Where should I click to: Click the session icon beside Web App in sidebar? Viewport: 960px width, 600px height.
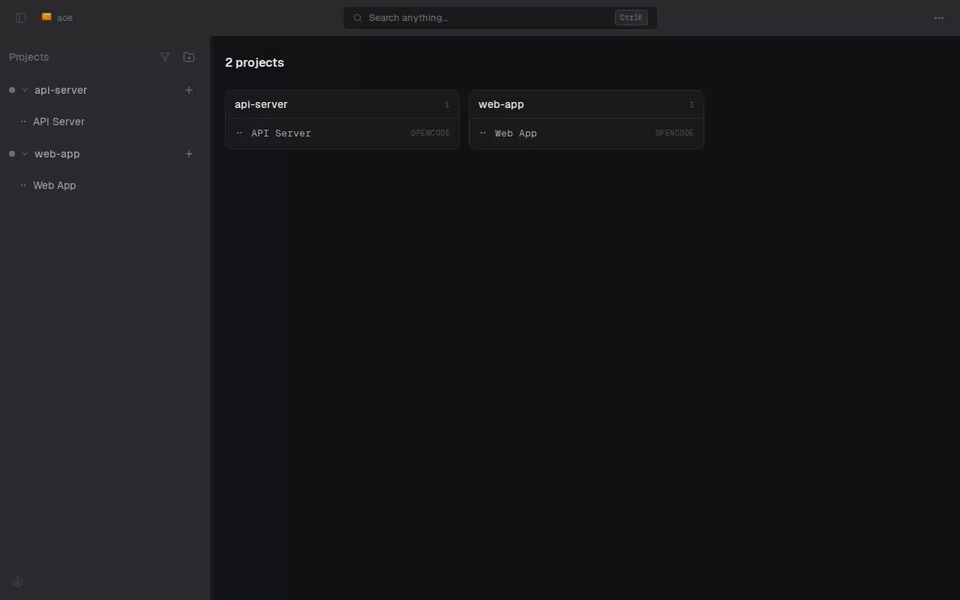pos(24,185)
